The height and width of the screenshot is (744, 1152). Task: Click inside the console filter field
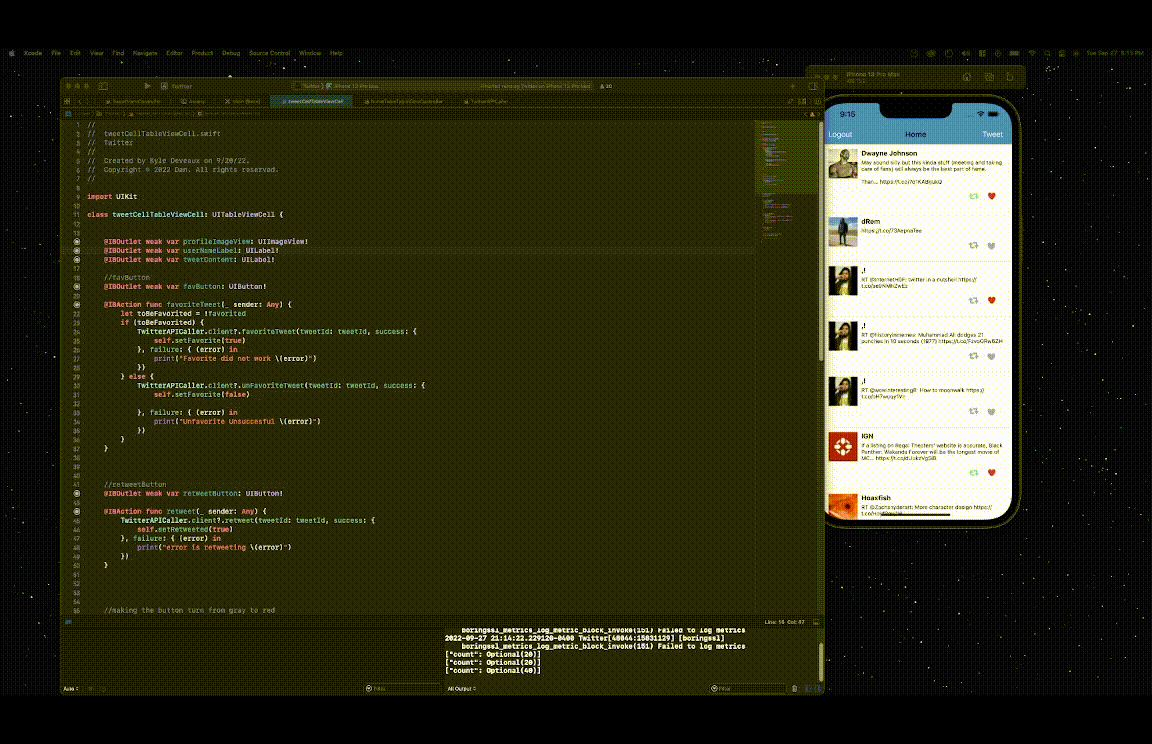click(748, 688)
